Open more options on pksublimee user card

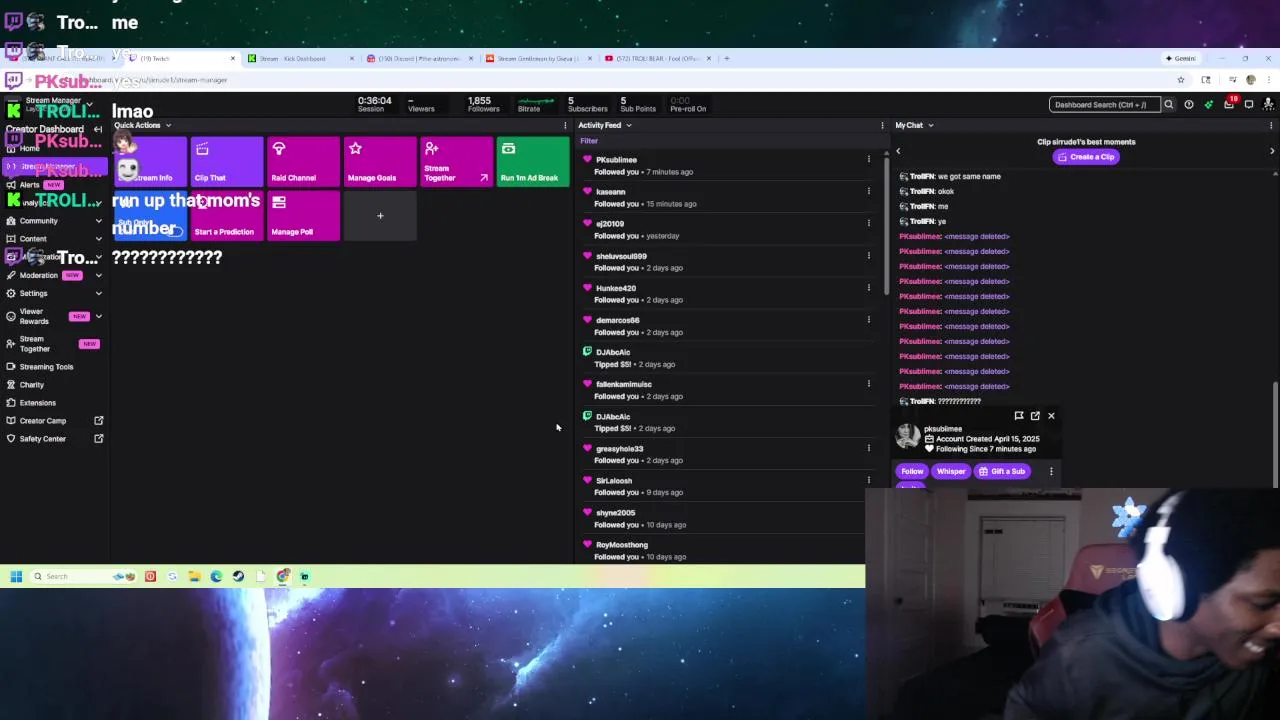1051,471
